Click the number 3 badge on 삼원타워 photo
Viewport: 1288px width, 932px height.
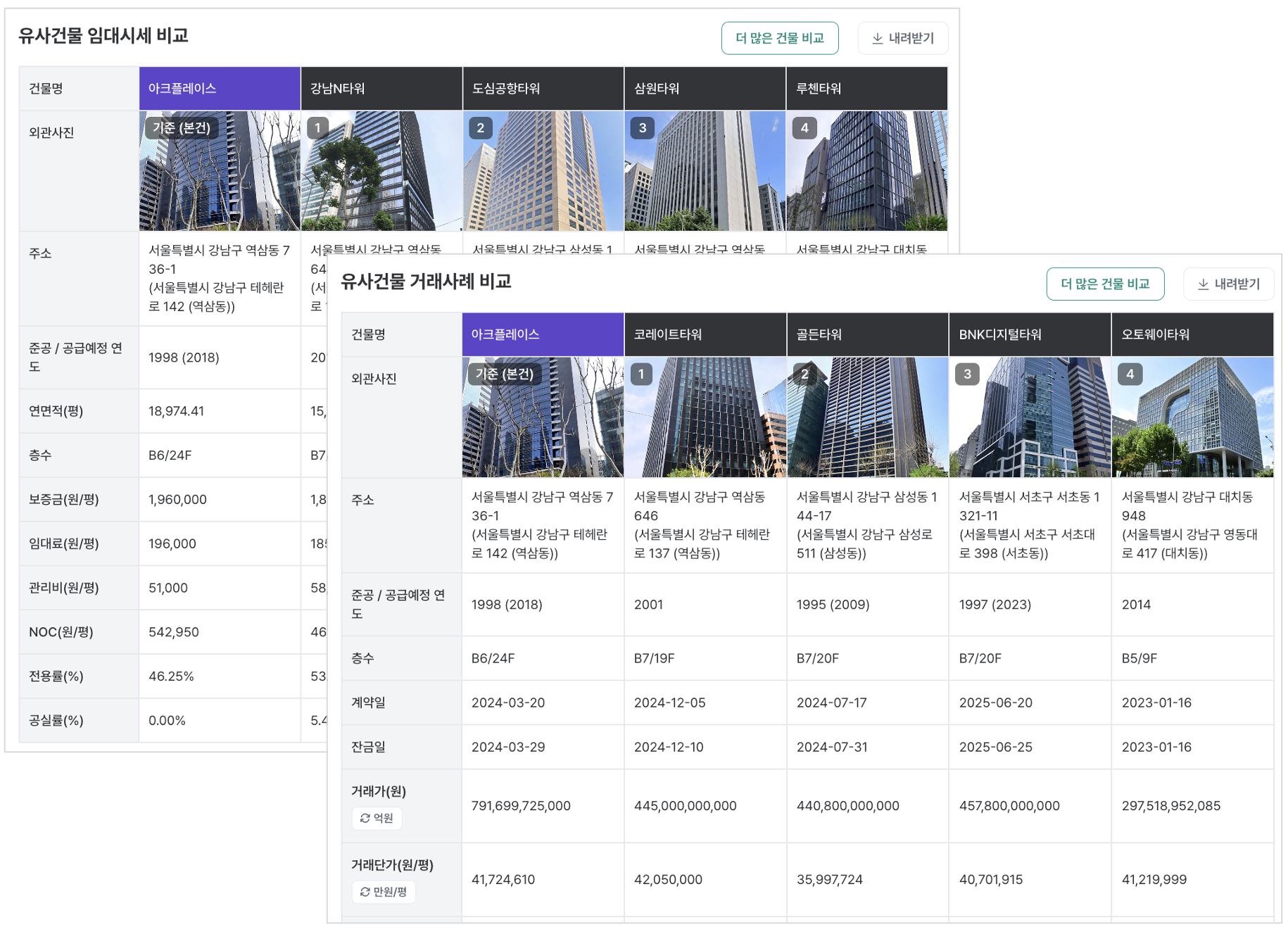(x=642, y=128)
